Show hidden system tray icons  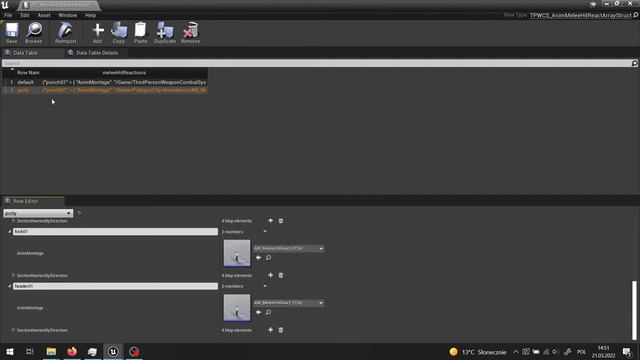pos(516,352)
